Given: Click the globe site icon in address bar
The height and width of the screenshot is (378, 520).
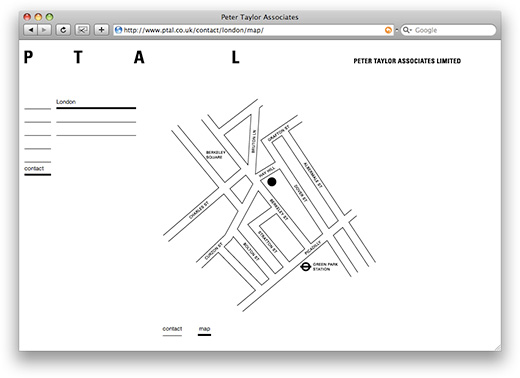Looking at the screenshot, I should pos(118,30).
